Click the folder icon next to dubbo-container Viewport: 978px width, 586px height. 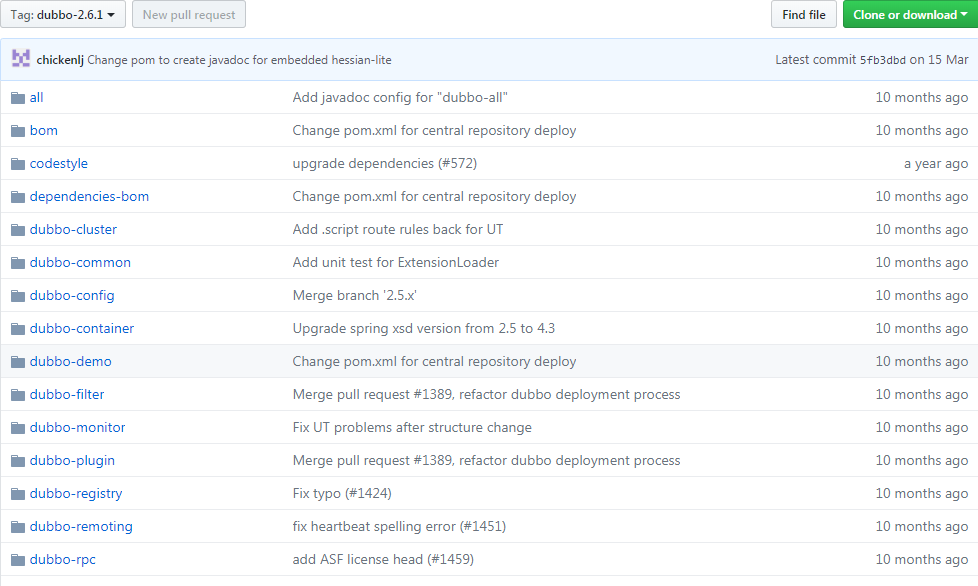pos(18,329)
